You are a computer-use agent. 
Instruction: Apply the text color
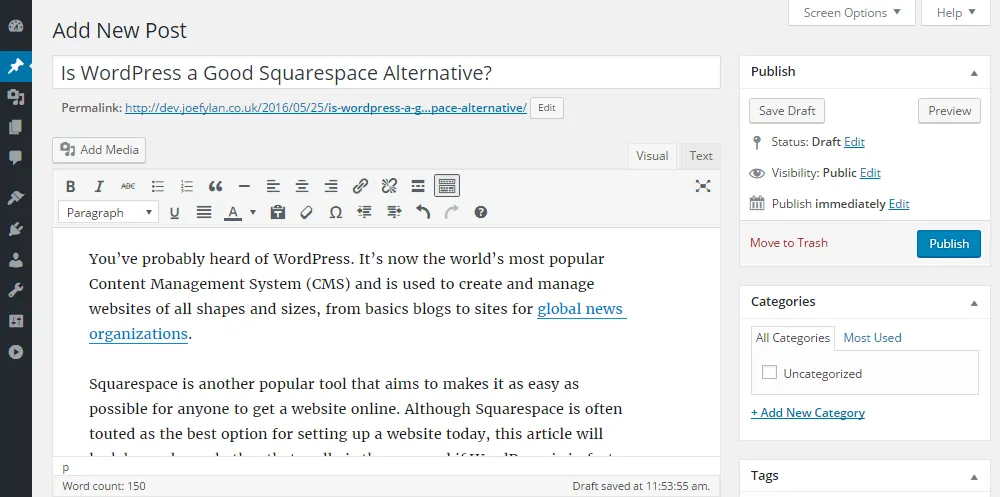point(233,212)
